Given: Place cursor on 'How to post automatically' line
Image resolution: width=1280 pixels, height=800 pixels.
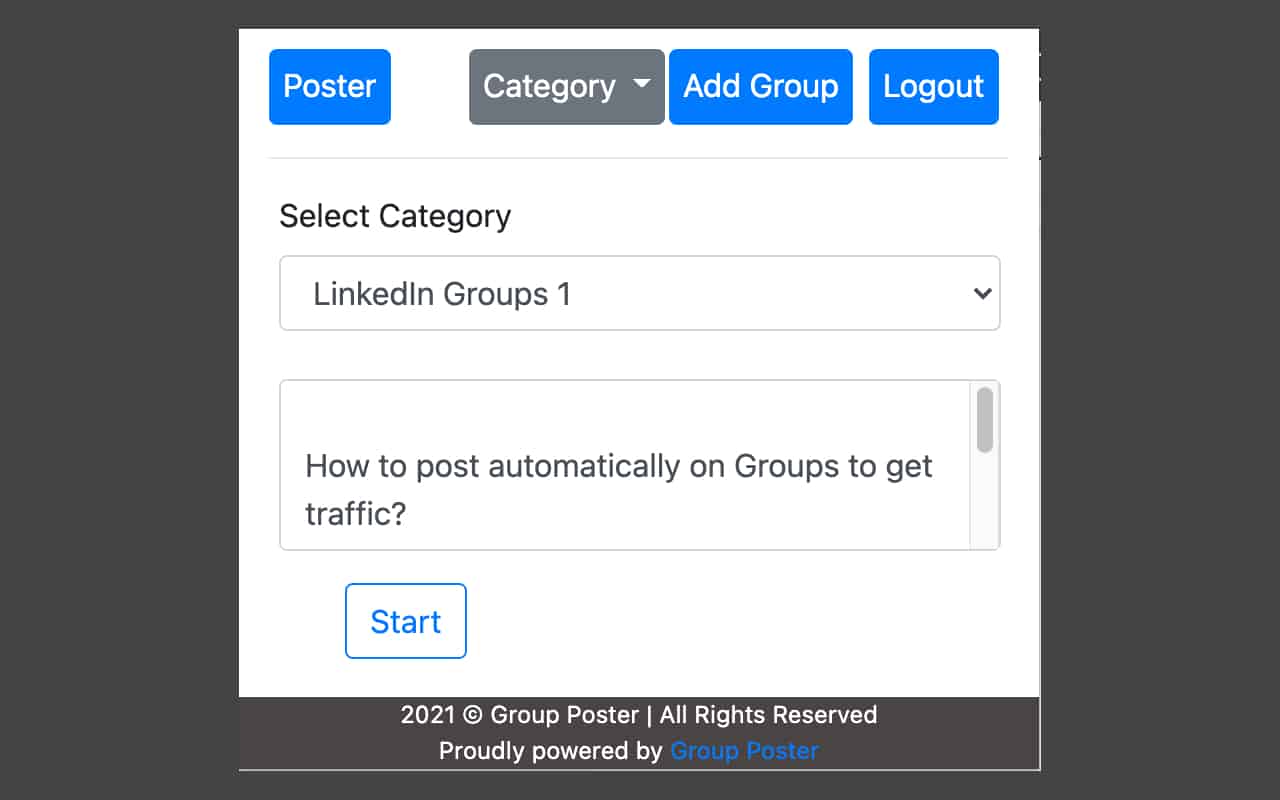Looking at the screenshot, I should point(500,466).
